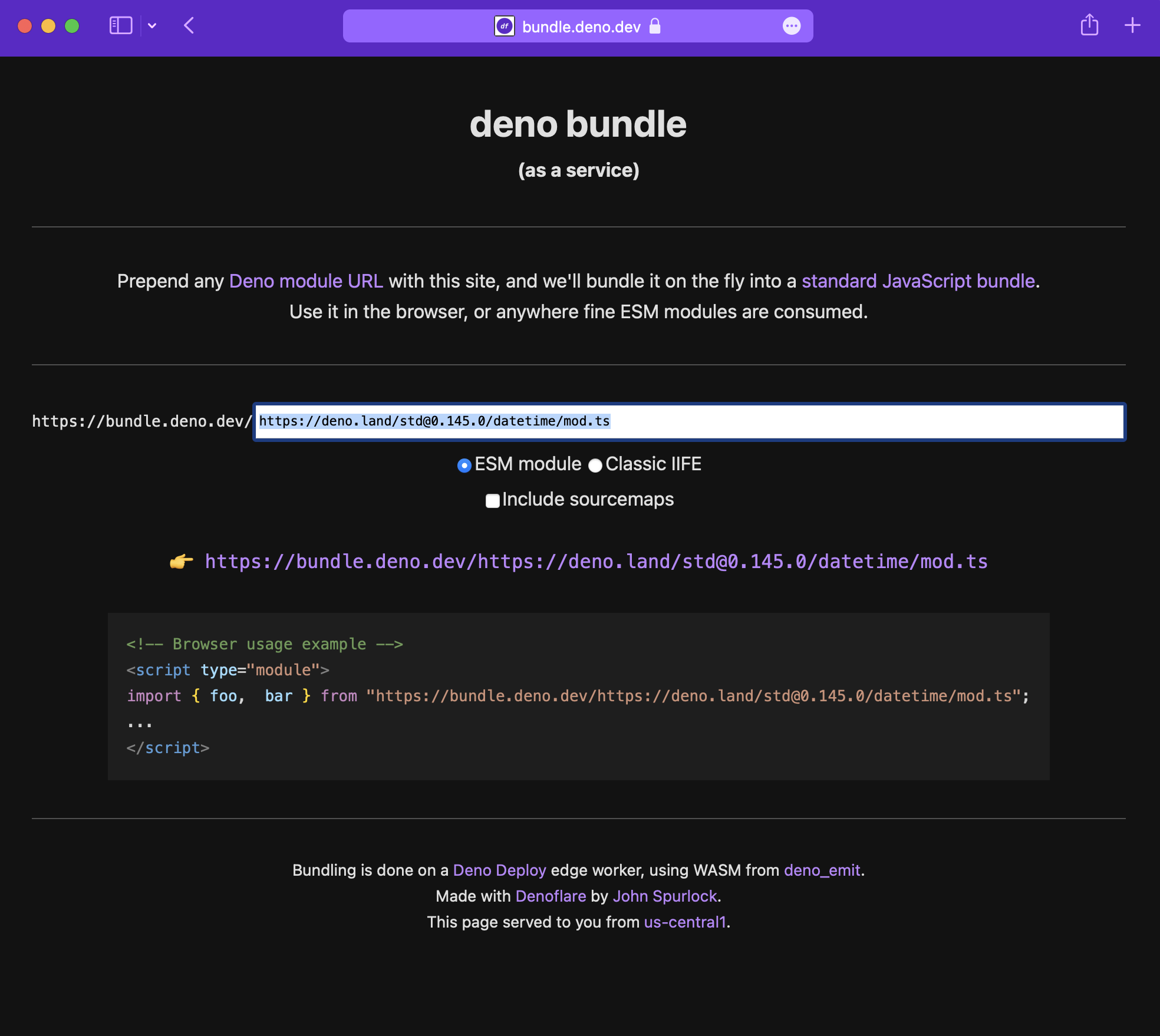Enable the Include sourcemaps checkbox
The height and width of the screenshot is (1036, 1160).
[x=492, y=500]
